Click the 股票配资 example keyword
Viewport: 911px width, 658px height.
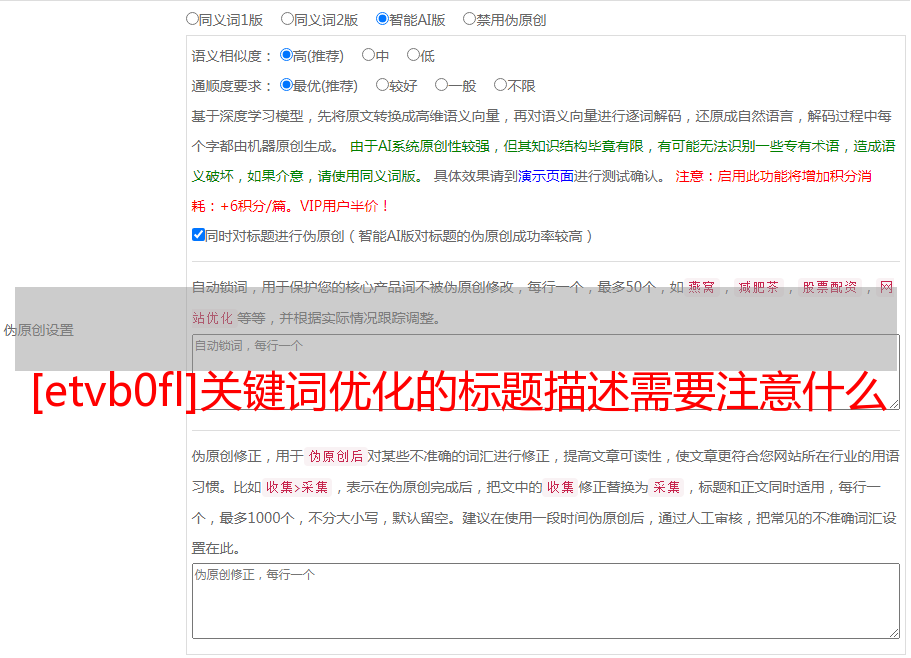pos(830,287)
